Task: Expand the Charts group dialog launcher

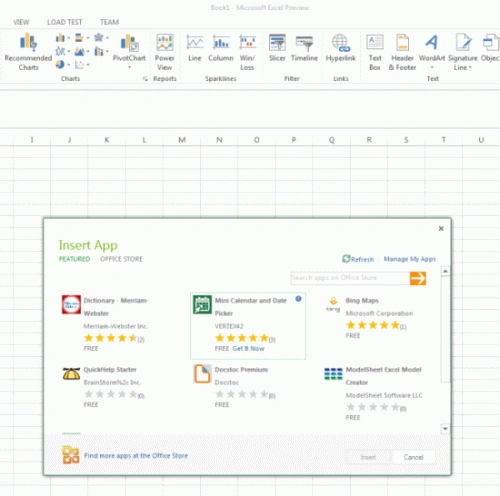Action: pos(145,79)
